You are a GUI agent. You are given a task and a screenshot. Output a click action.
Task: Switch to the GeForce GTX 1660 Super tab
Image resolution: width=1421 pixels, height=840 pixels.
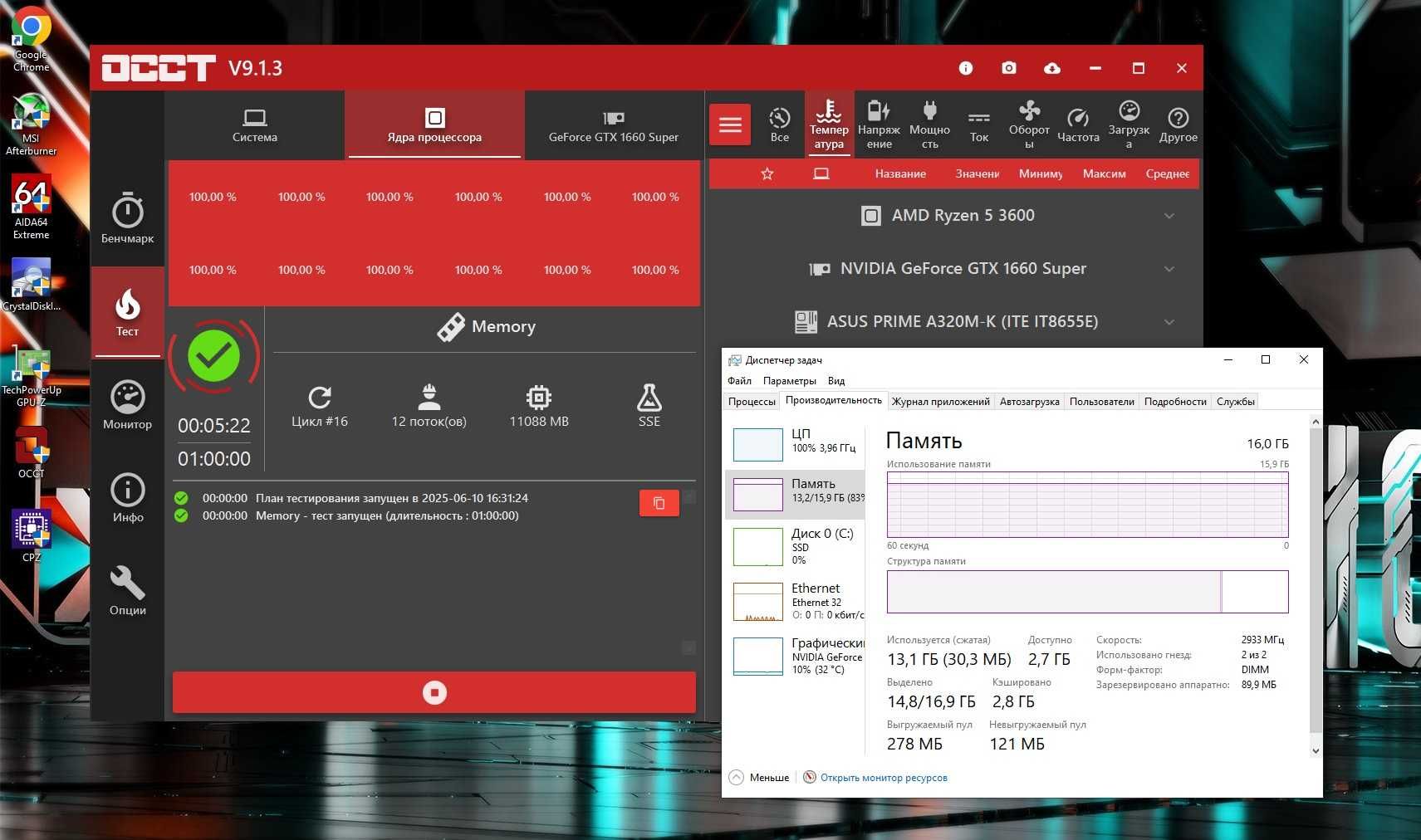tap(613, 125)
